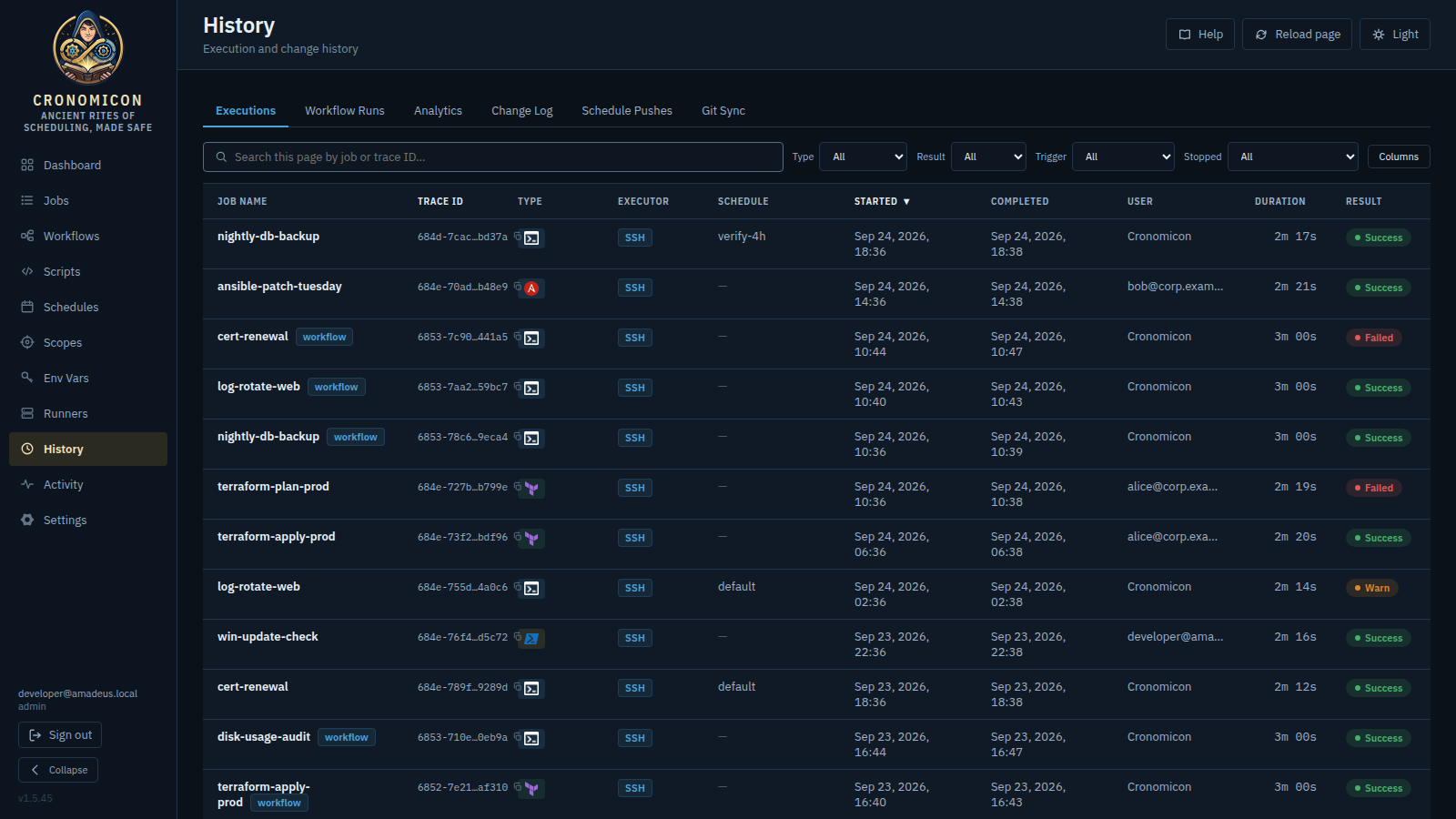Viewport: 1456px width, 819px height.
Task: Go to Workflows via its sidebar icon
Action: 27,236
